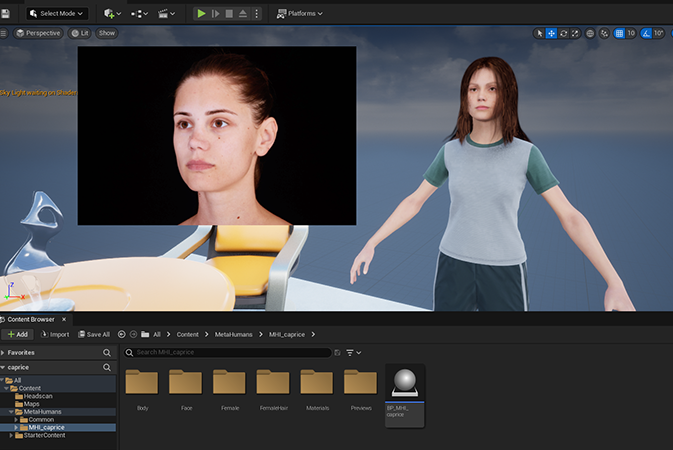Select the rotate gizmo tool
Image resolution: width=673 pixels, height=450 pixels.
coord(564,33)
